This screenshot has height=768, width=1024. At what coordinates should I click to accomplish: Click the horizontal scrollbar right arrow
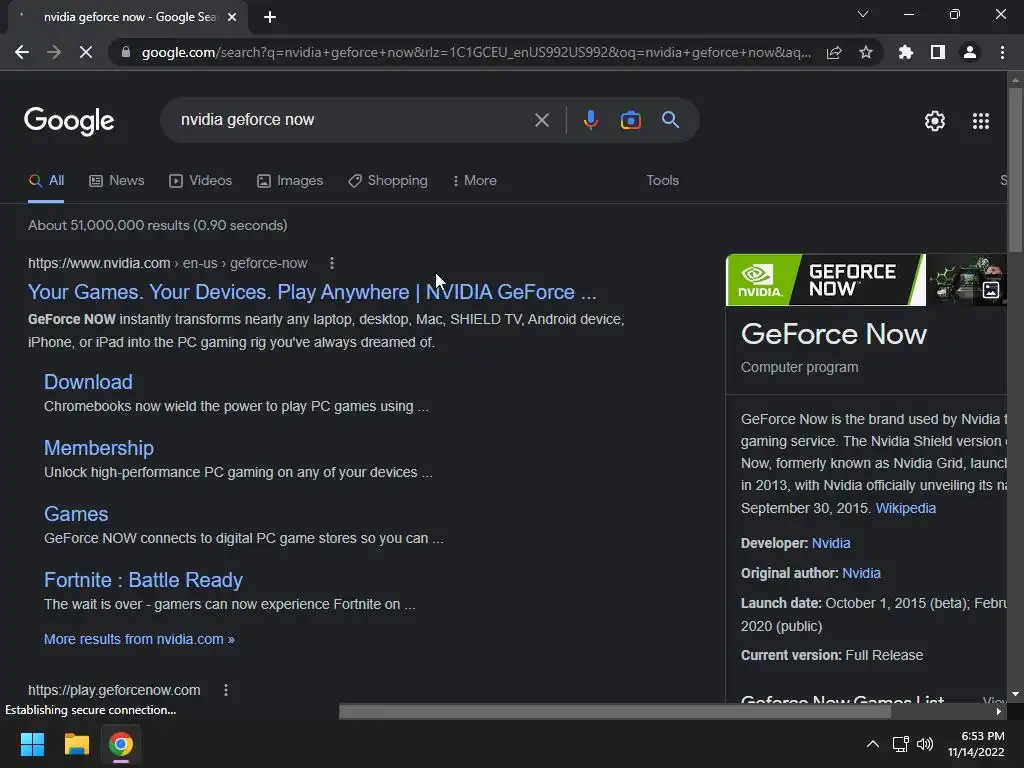[999, 711]
